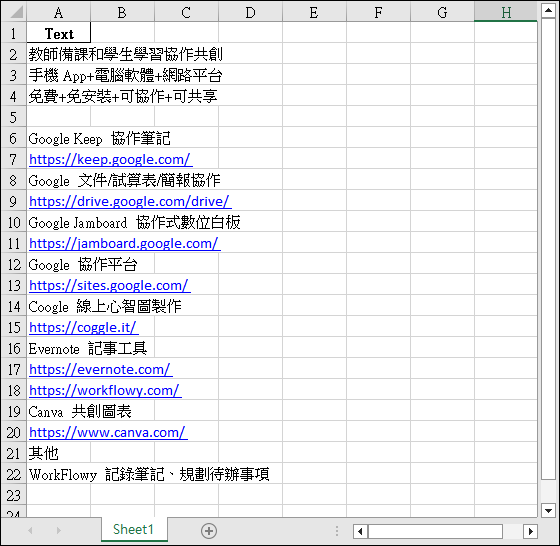Open the sites.google.com link

point(110,285)
